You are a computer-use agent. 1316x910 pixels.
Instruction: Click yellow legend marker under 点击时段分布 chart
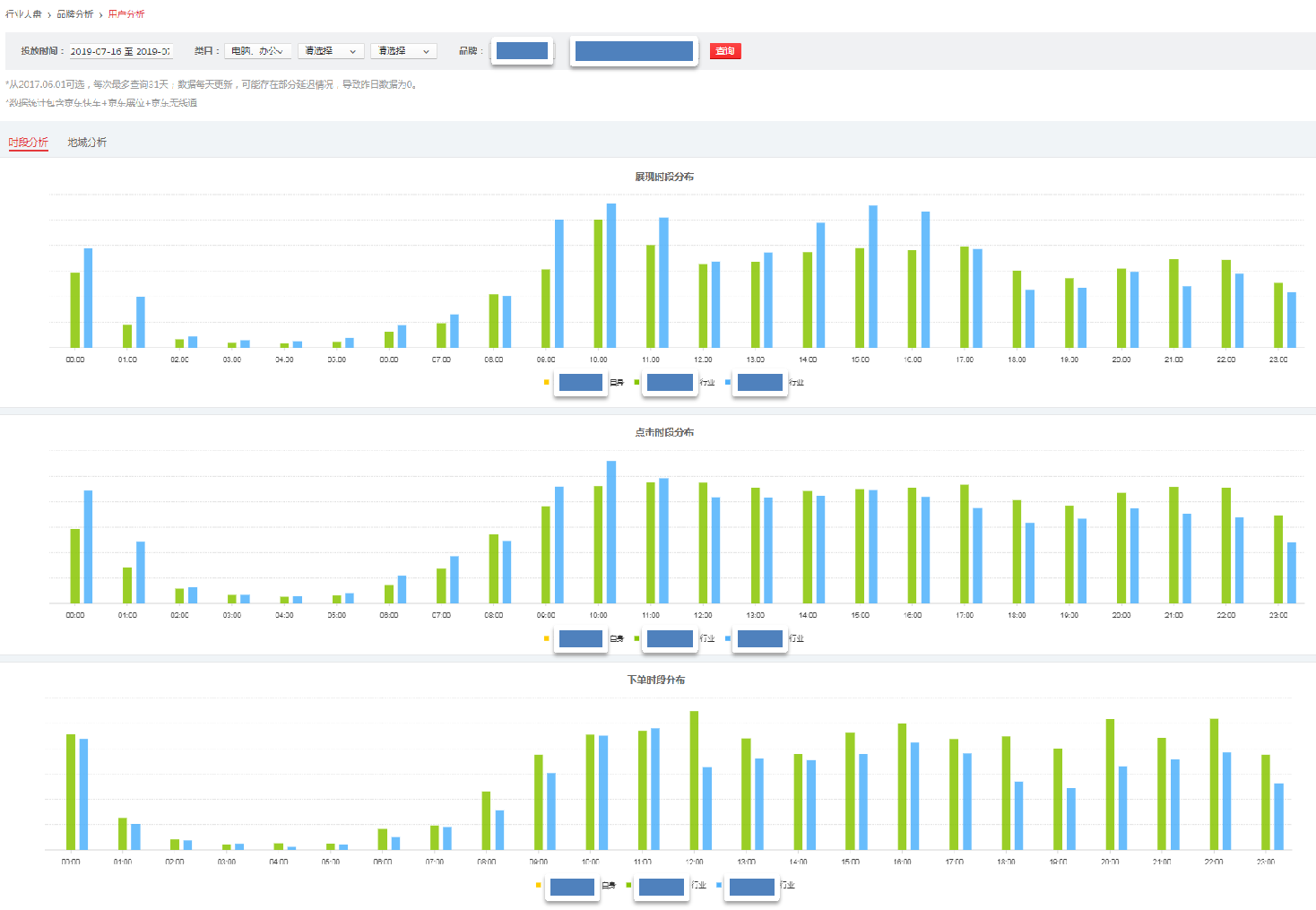click(546, 638)
